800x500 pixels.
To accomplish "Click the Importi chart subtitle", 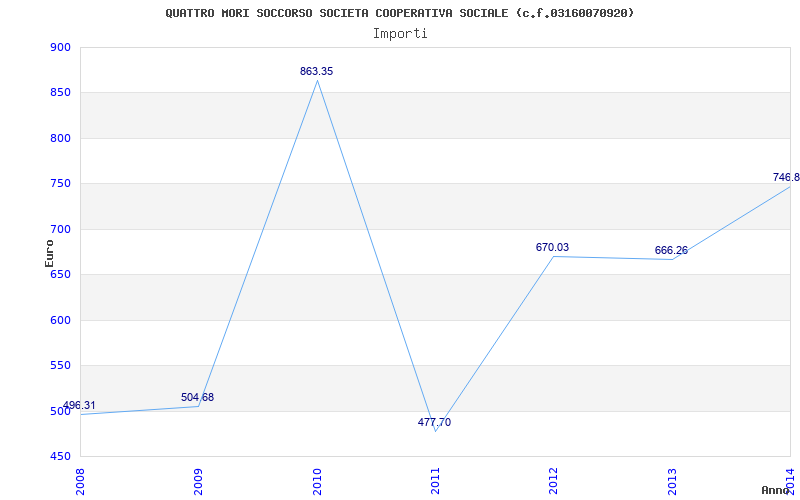I will [400, 34].
